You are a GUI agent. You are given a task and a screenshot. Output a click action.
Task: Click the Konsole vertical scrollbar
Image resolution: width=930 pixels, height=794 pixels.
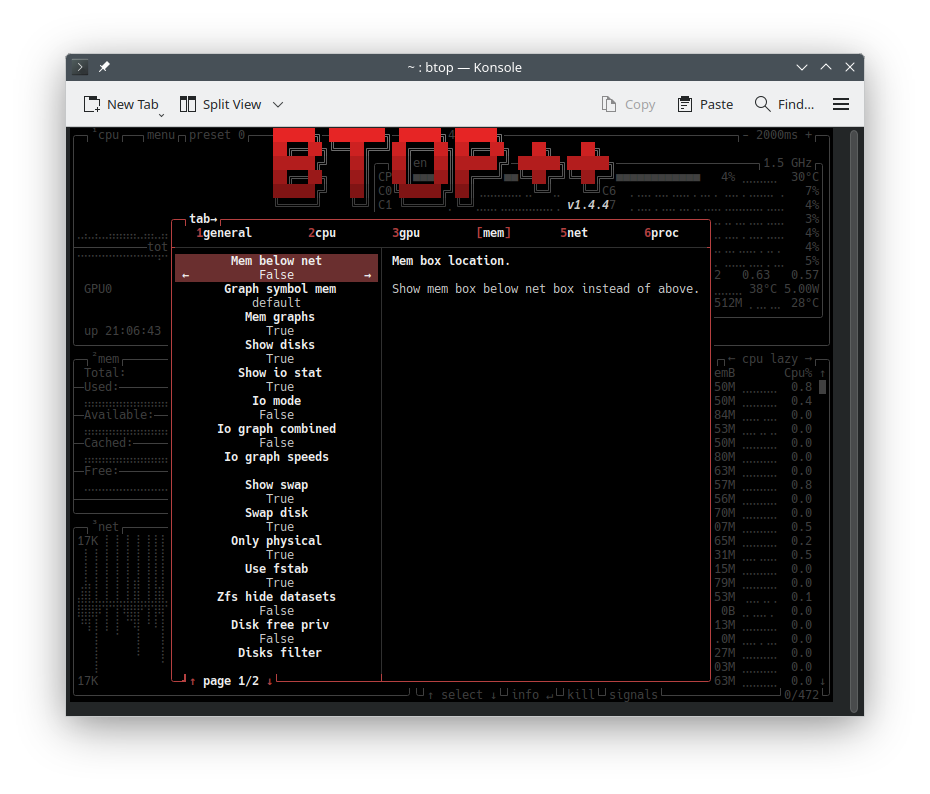coord(853,421)
